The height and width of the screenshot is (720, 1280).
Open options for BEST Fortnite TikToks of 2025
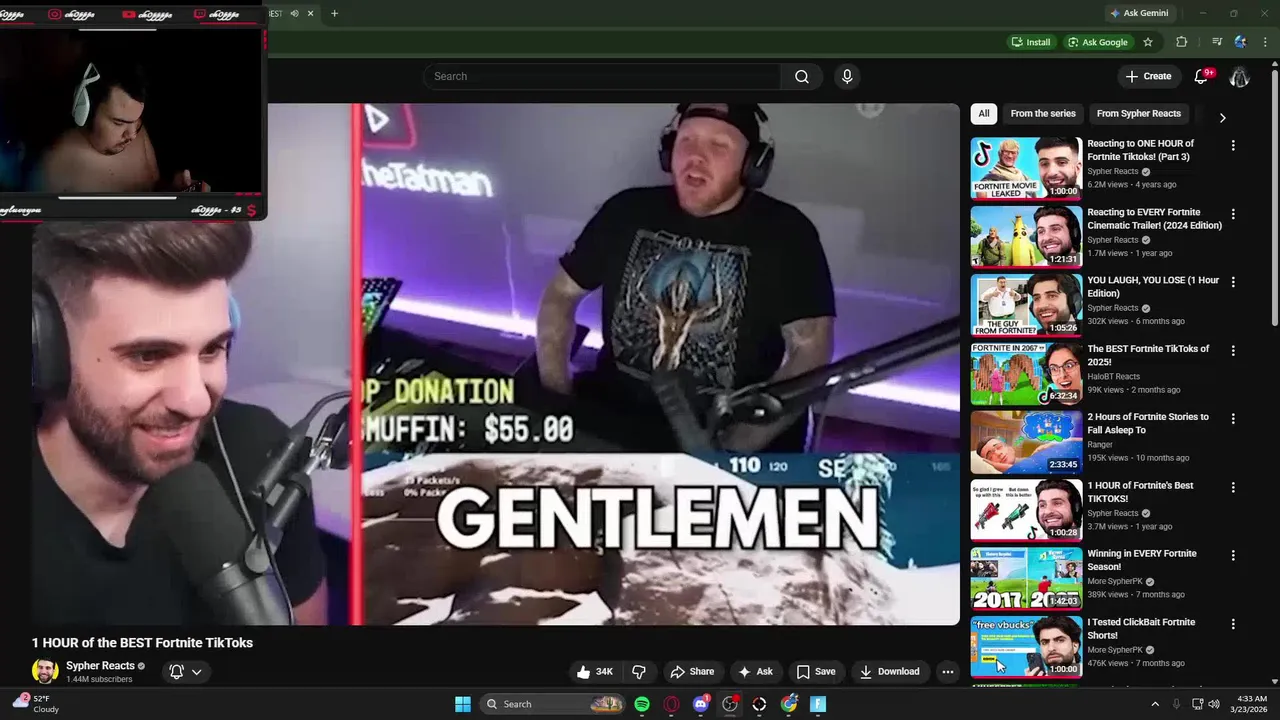(x=1233, y=351)
